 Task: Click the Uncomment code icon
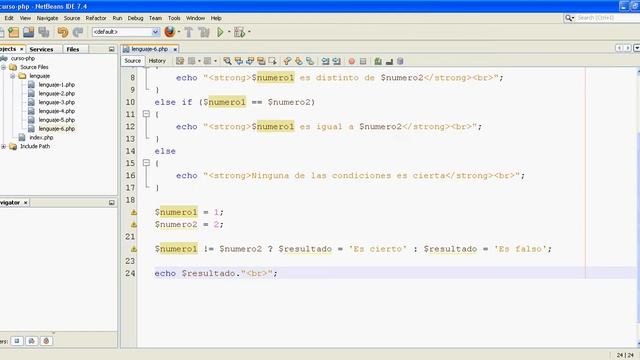(x=389, y=61)
